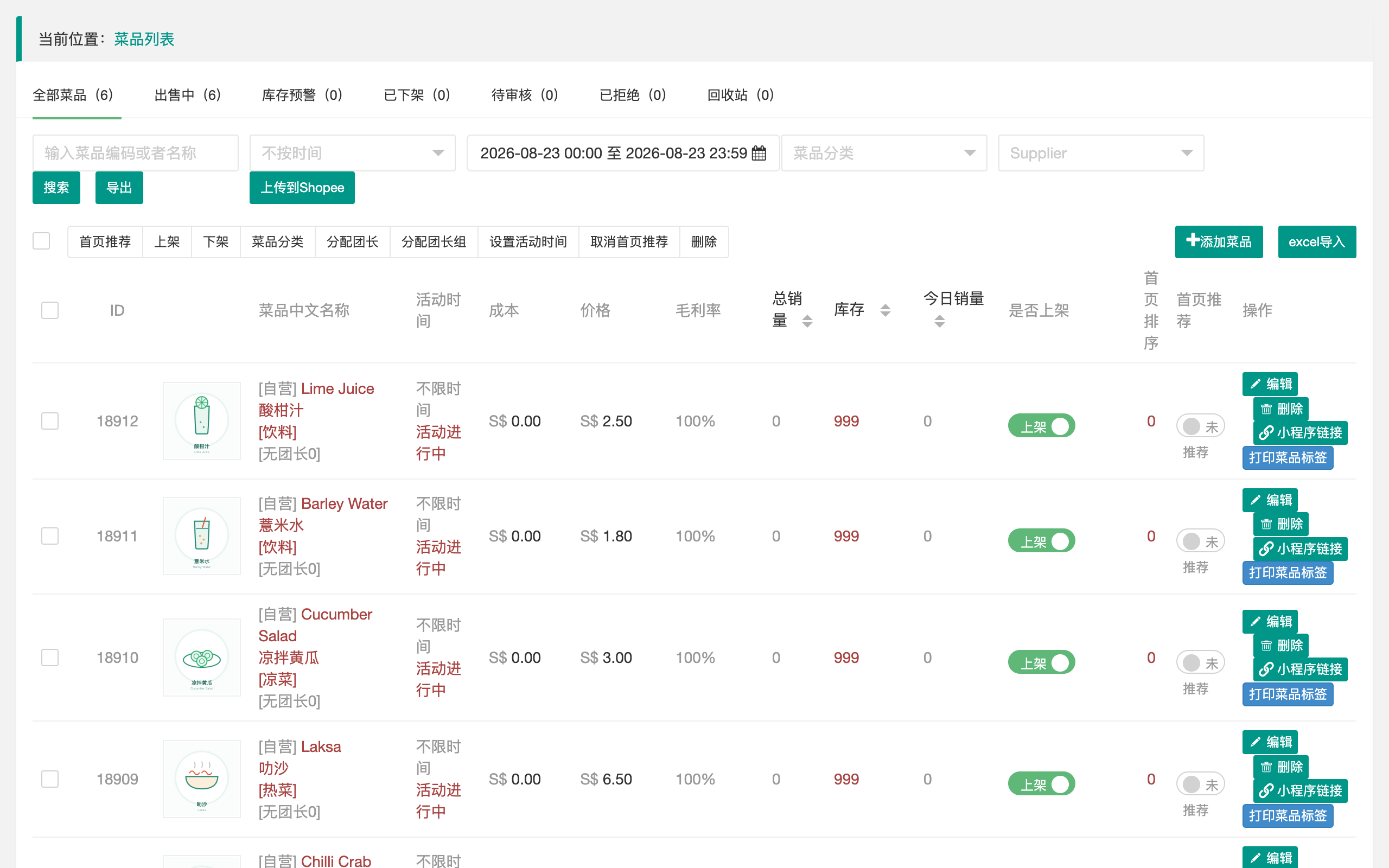The image size is (1389, 868).
Task: Open mini-program link for Barley Water
Action: point(1300,549)
